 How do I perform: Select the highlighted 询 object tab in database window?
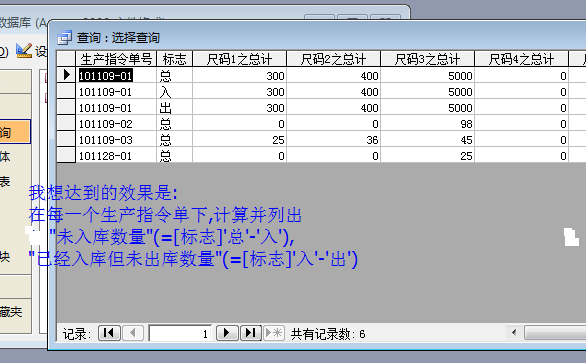click(15, 132)
